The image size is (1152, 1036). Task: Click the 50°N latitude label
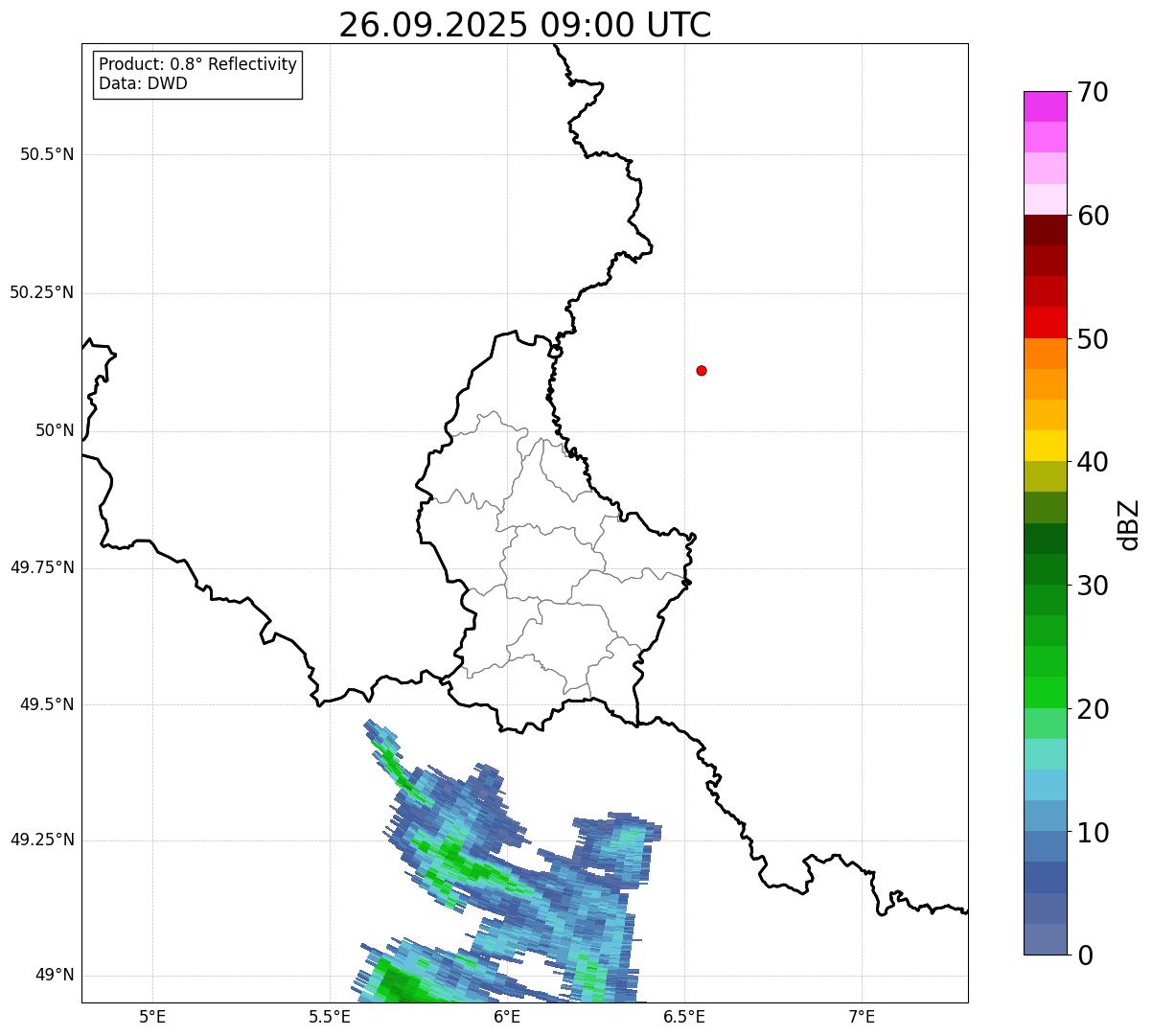(55, 430)
